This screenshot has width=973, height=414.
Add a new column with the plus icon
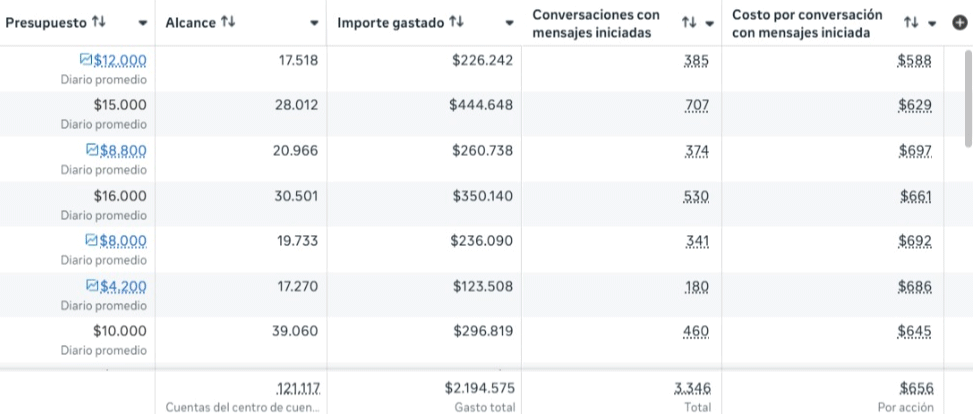tap(960, 23)
